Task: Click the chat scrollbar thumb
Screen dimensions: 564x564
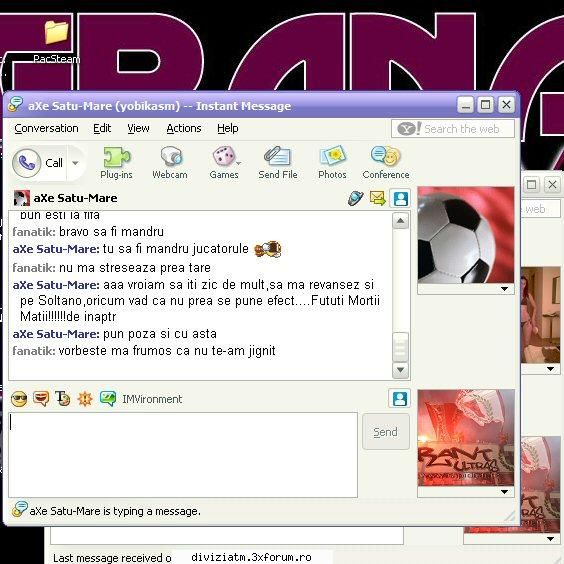Action: point(400,347)
